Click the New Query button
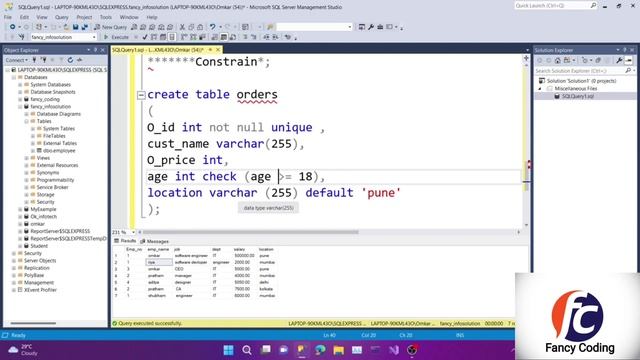The image size is (640, 360). (111, 27)
